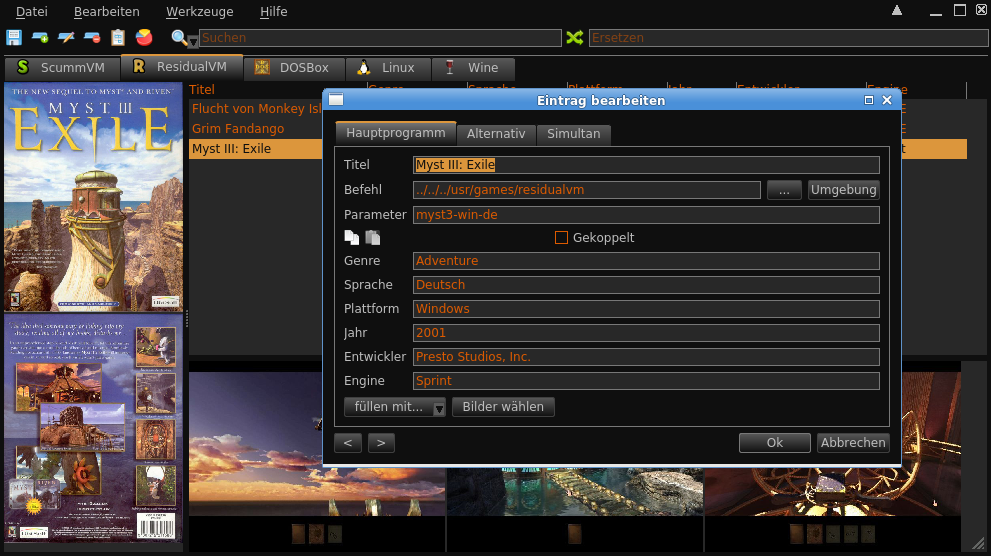Confirm the dialog with Ok
Viewport: 991px width, 556px height.
coord(775,443)
